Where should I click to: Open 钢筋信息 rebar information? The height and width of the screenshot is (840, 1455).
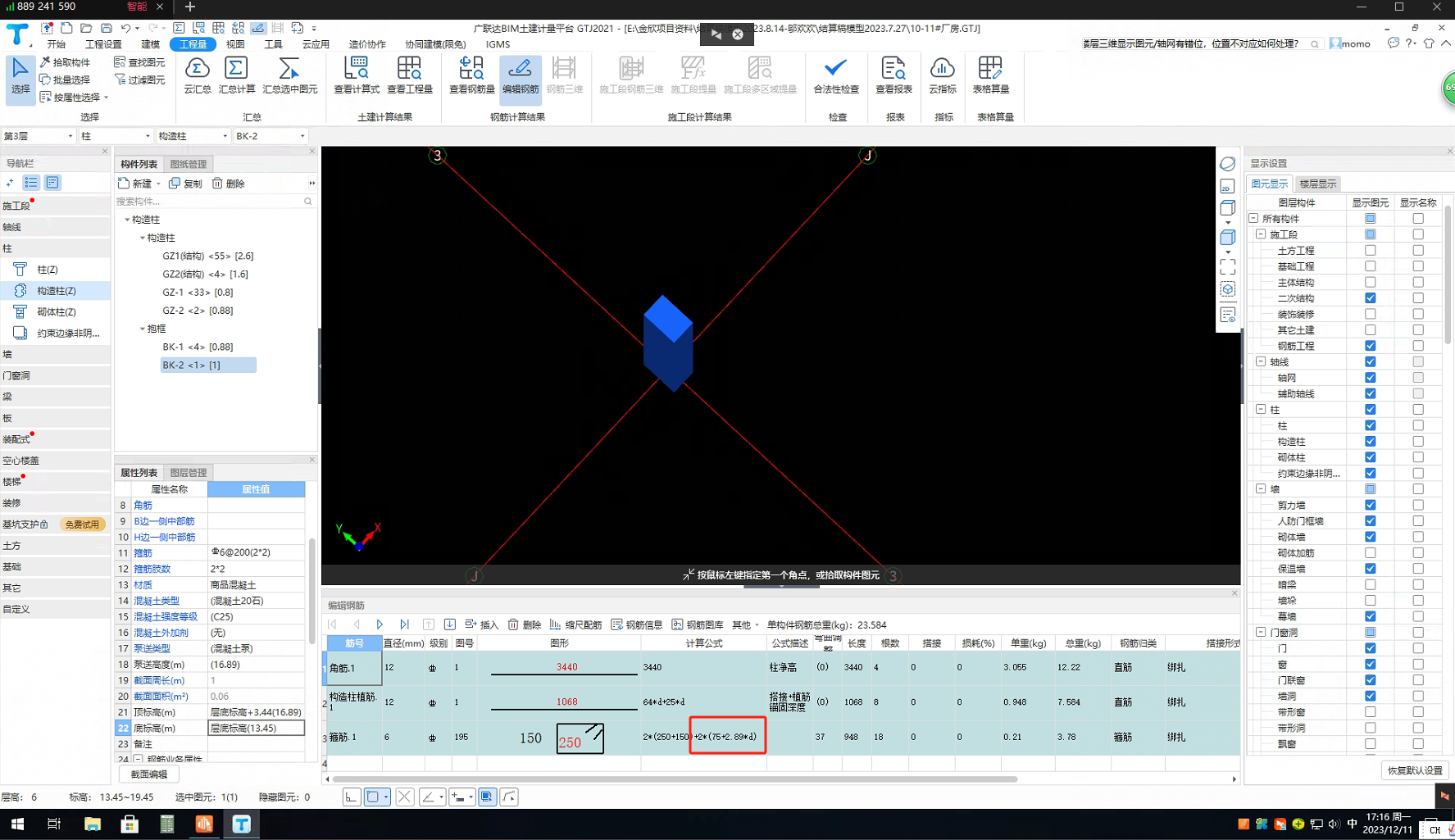click(x=637, y=624)
